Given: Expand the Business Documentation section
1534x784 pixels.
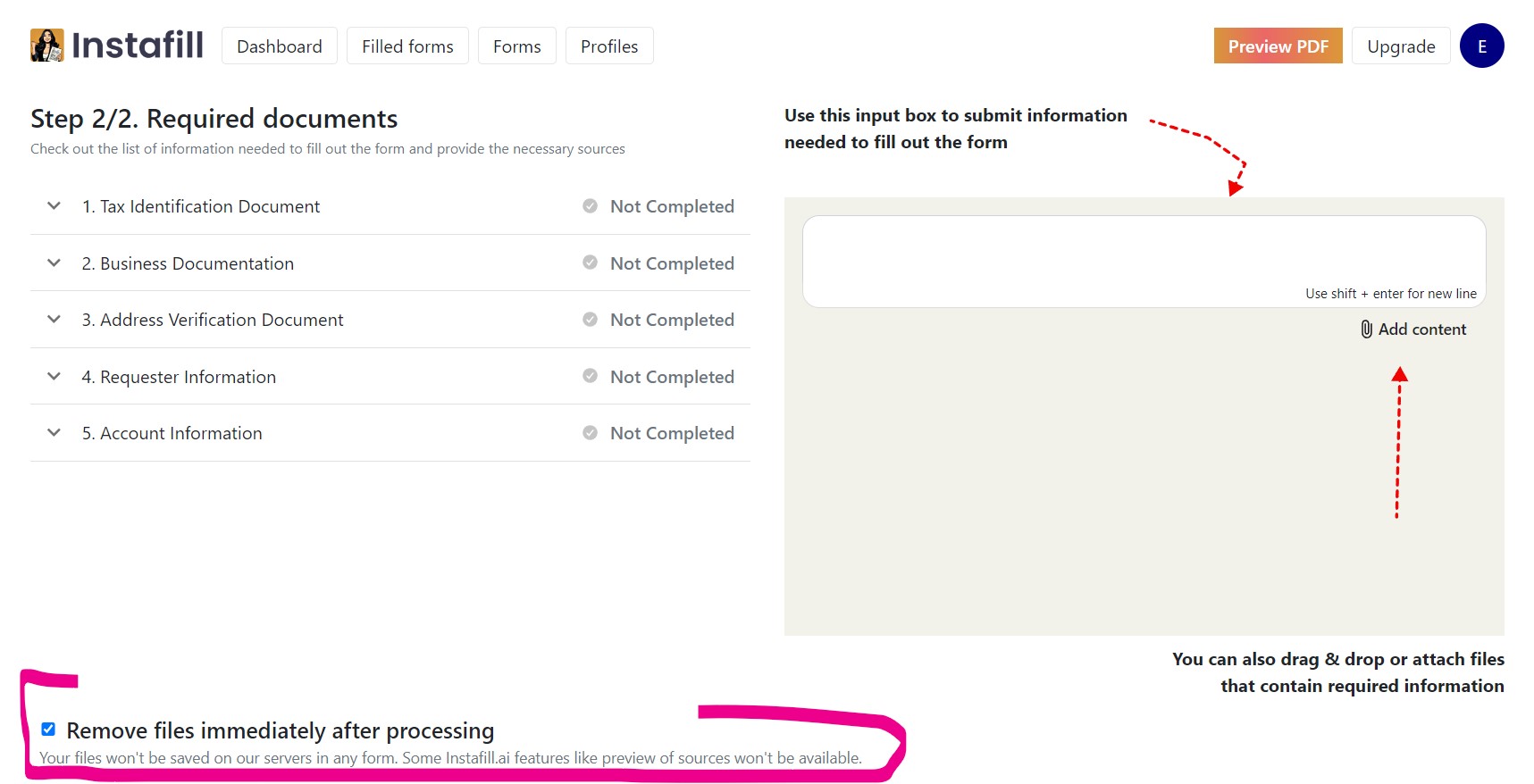Looking at the screenshot, I should [53, 263].
